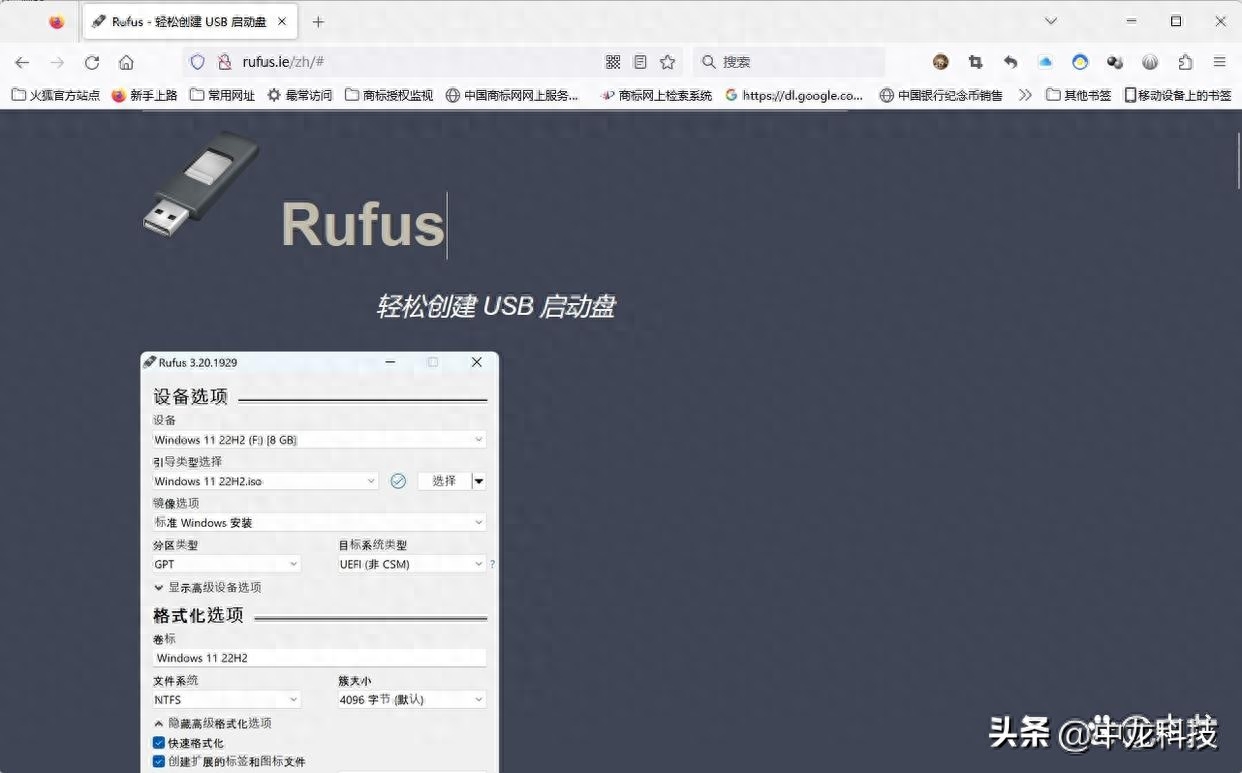The height and width of the screenshot is (773, 1242).
Task: Click the reader view page icon in the address bar
Action: [x=639, y=61]
